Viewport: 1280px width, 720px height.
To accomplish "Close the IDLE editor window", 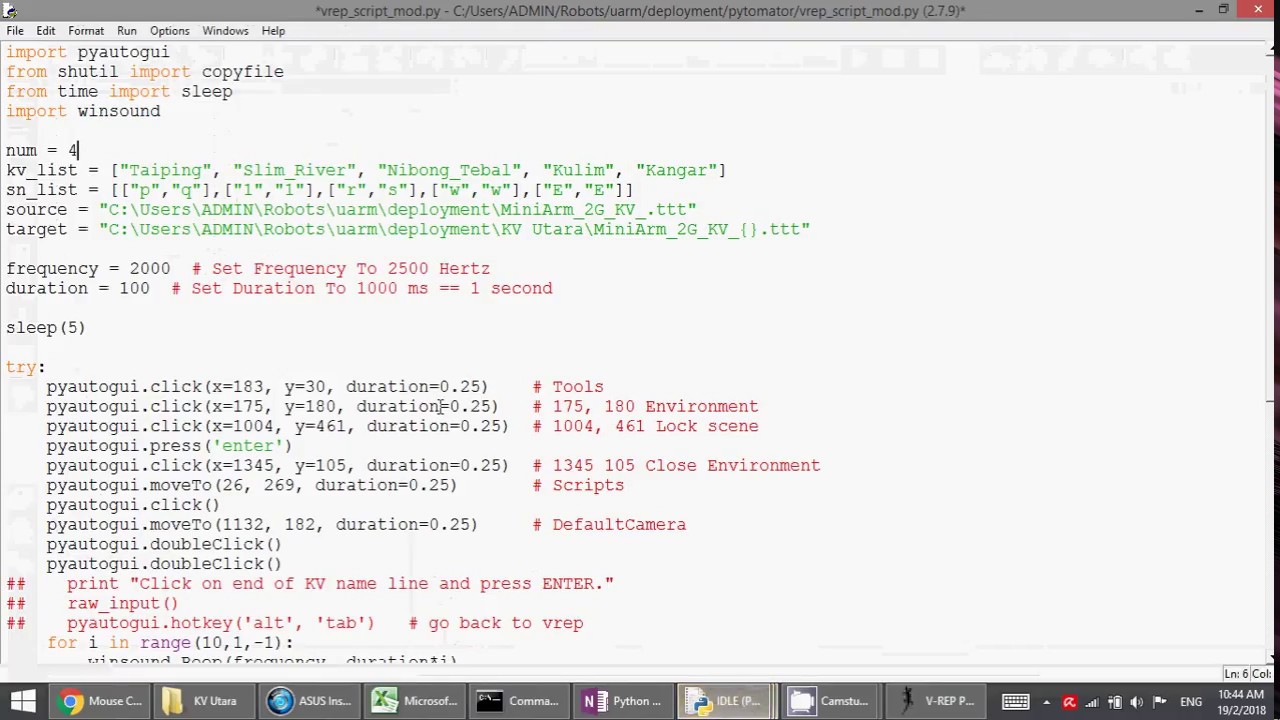I will pyautogui.click(x=1258, y=10).
